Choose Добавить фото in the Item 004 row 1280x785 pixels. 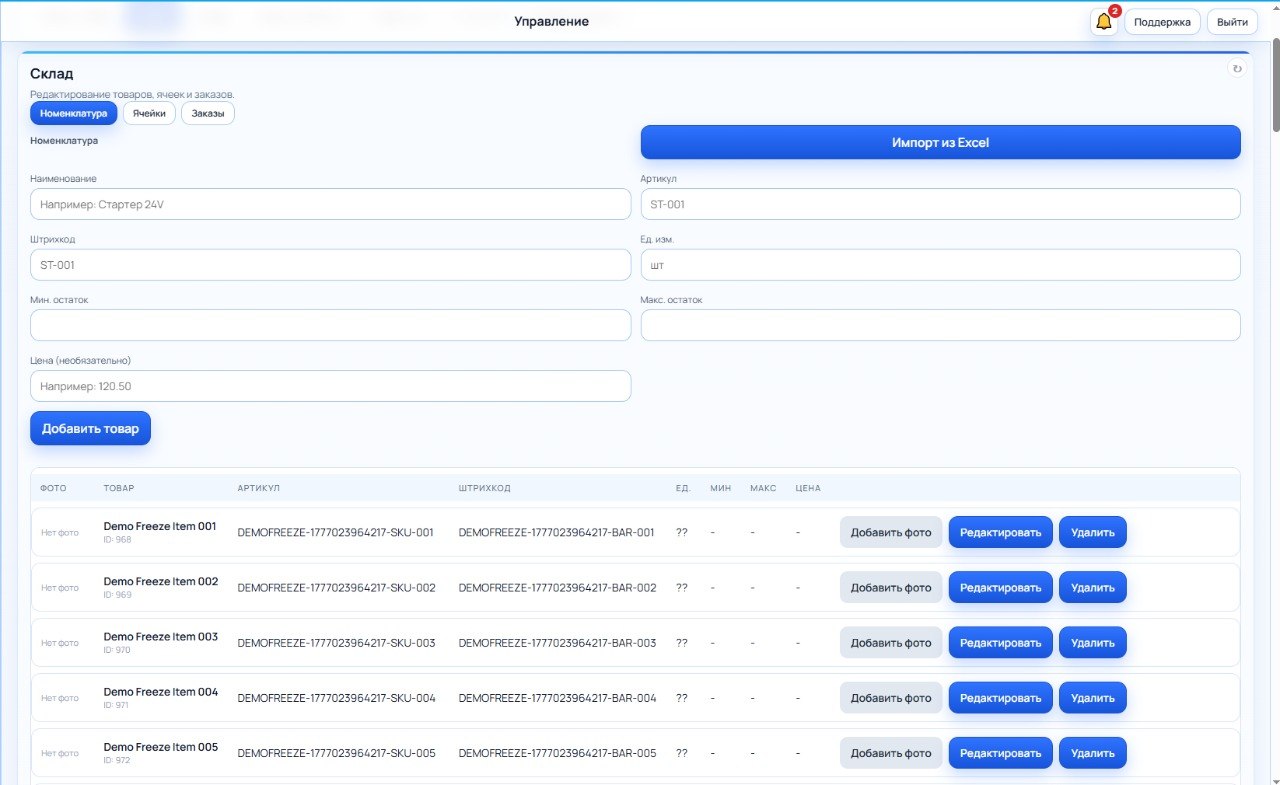click(x=891, y=697)
